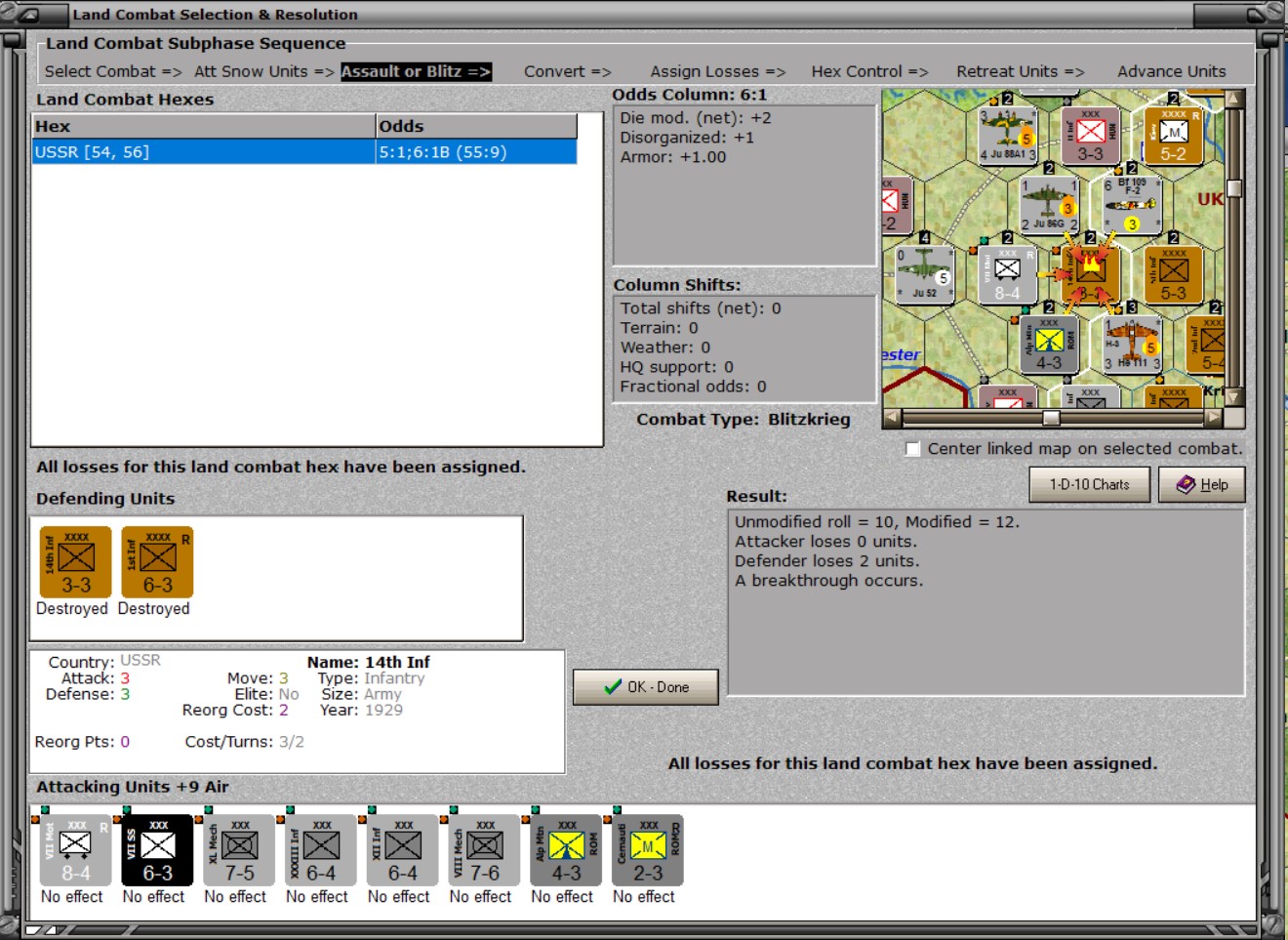Click the Convert subphase step
The height and width of the screenshot is (940, 1288).
click(567, 71)
